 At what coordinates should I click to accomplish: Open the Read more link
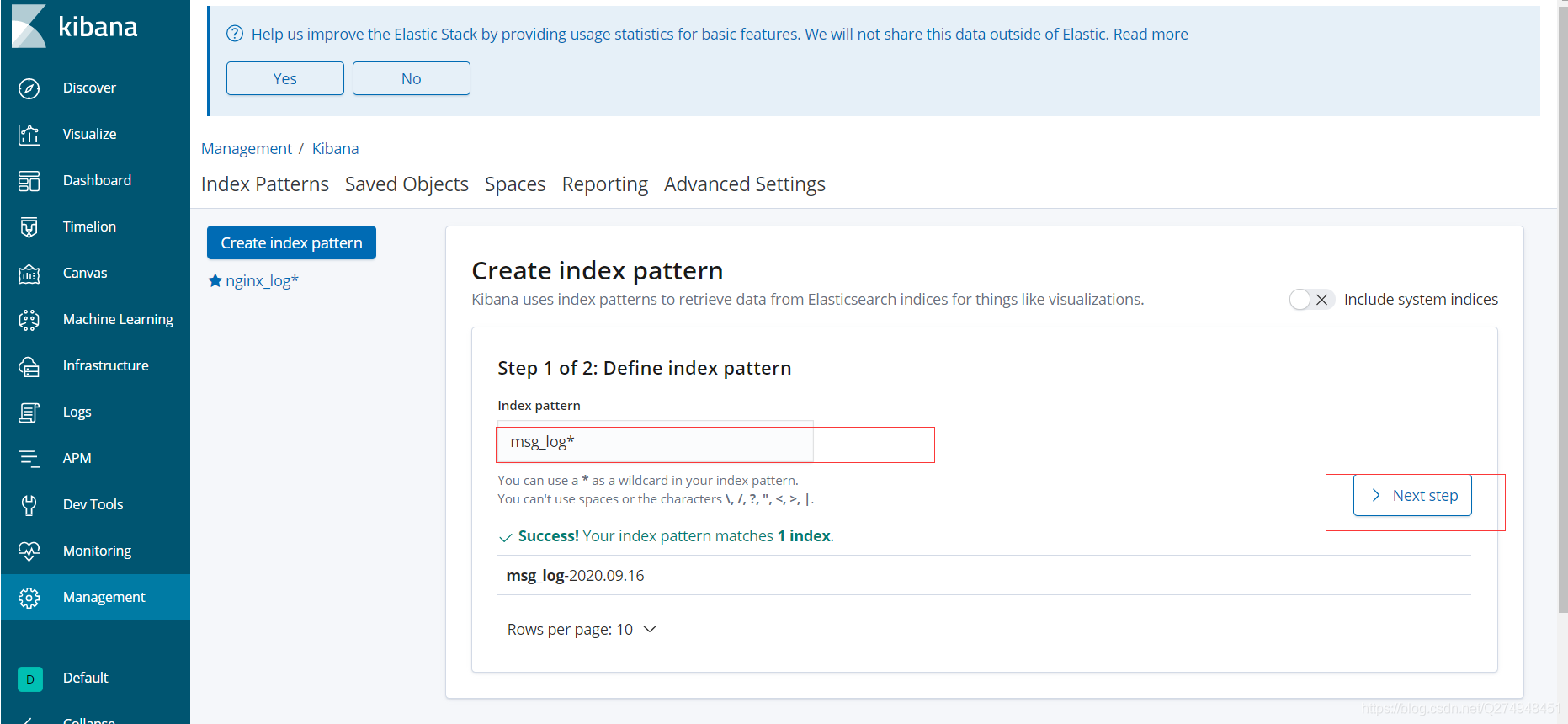coord(1151,34)
